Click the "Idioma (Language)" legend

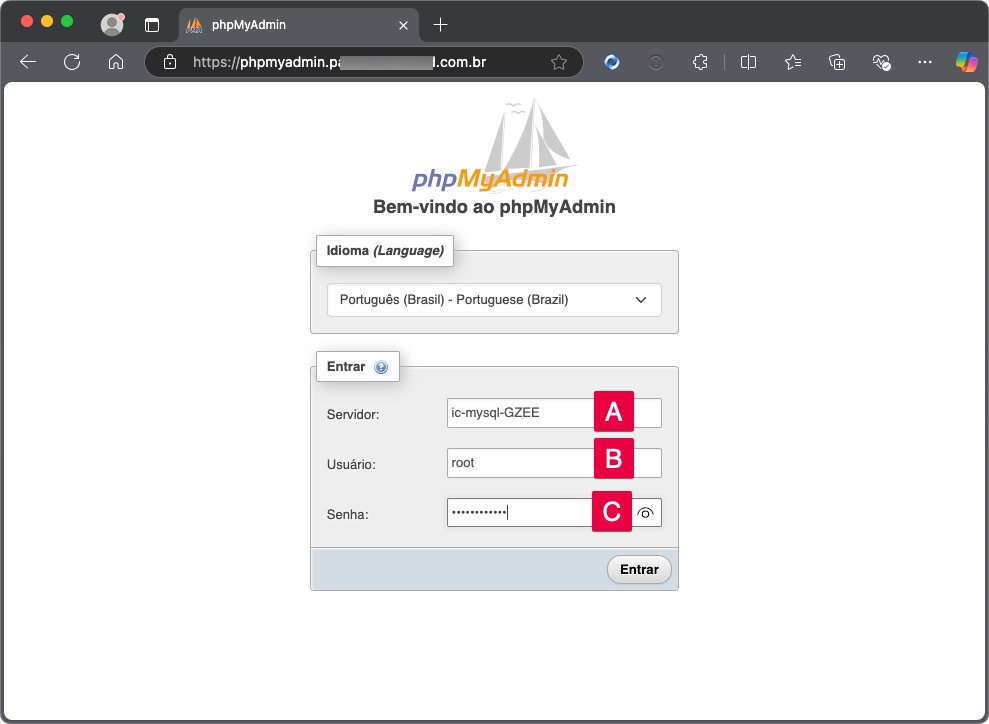pyautogui.click(x=385, y=250)
